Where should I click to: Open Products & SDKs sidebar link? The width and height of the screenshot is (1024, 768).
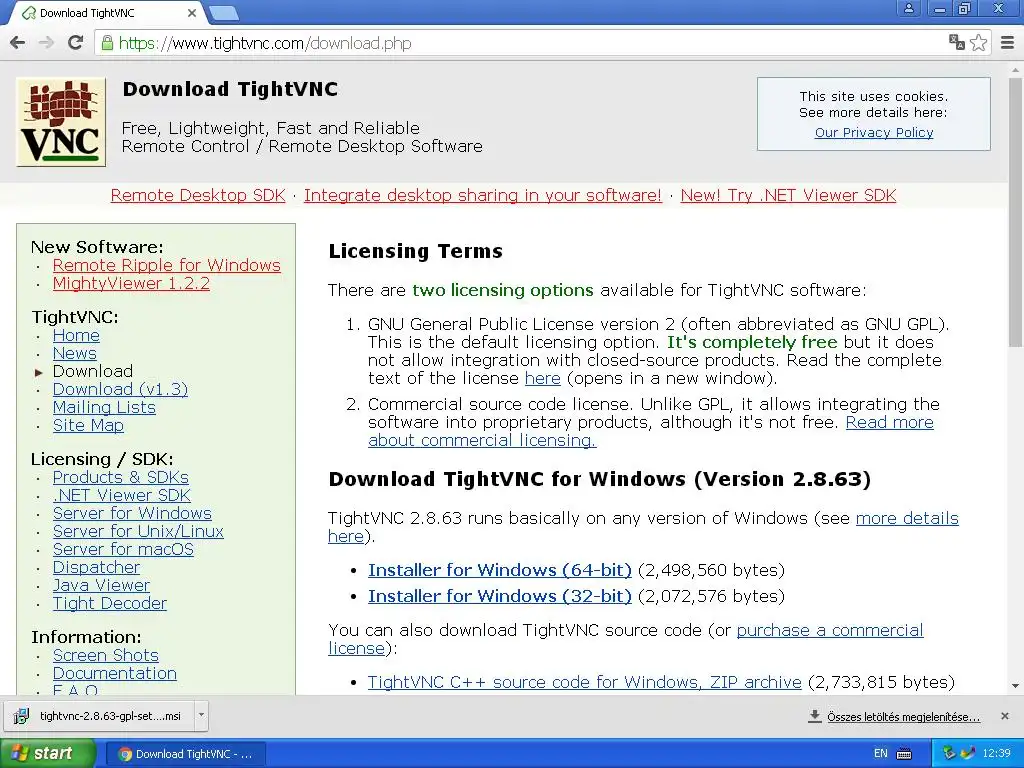coord(121,477)
